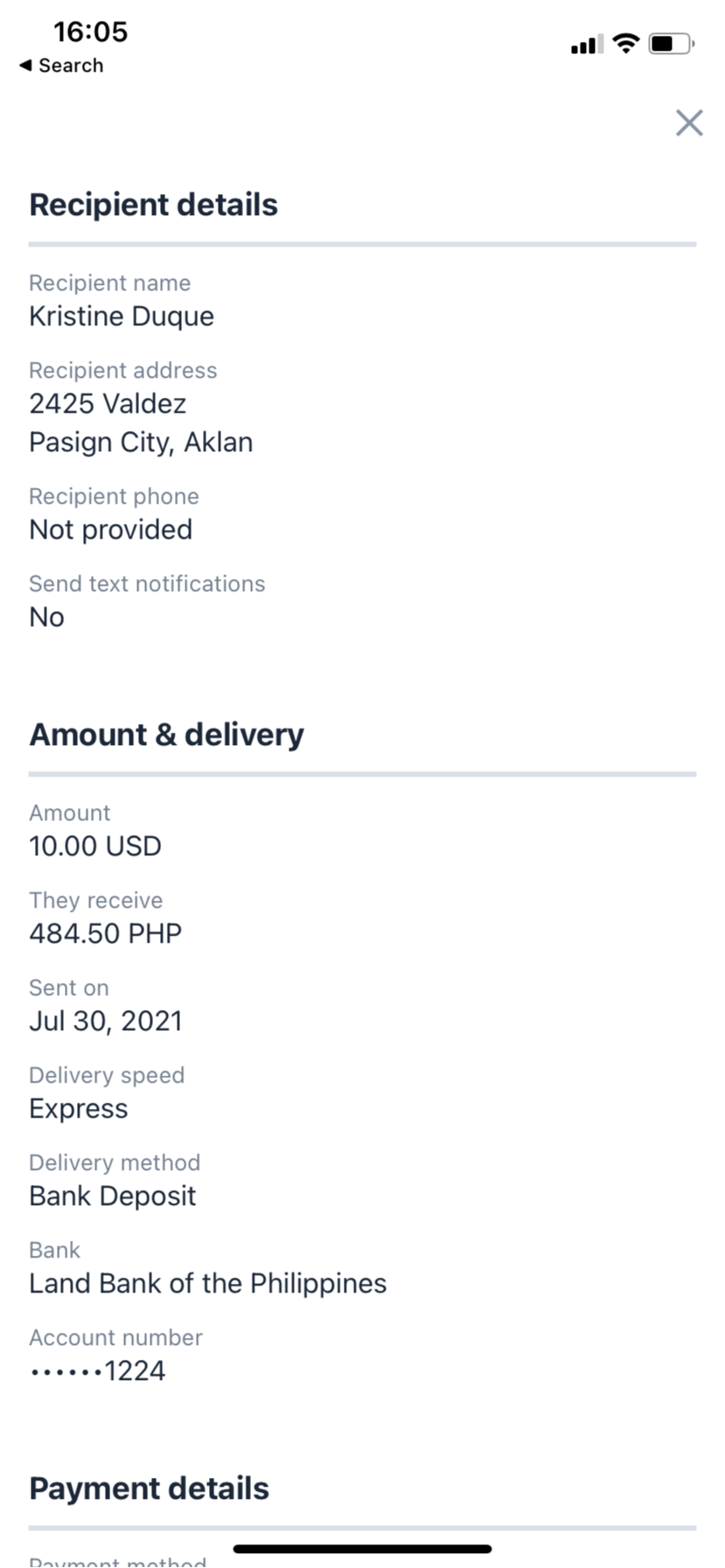The image size is (725, 1568).
Task: Tap the battery indicator icon
Action: click(671, 43)
